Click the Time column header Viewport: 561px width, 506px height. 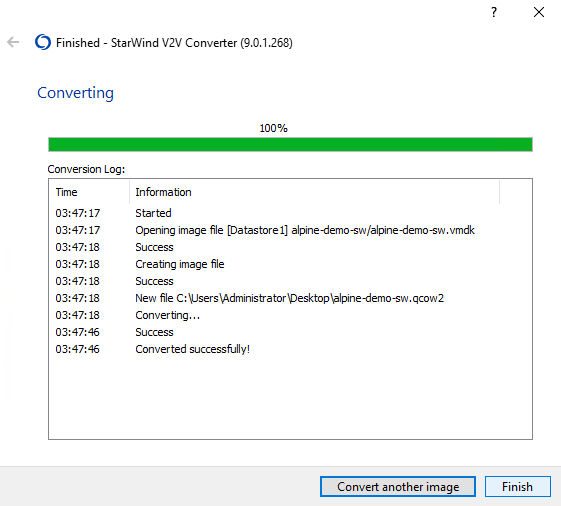click(89, 192)
